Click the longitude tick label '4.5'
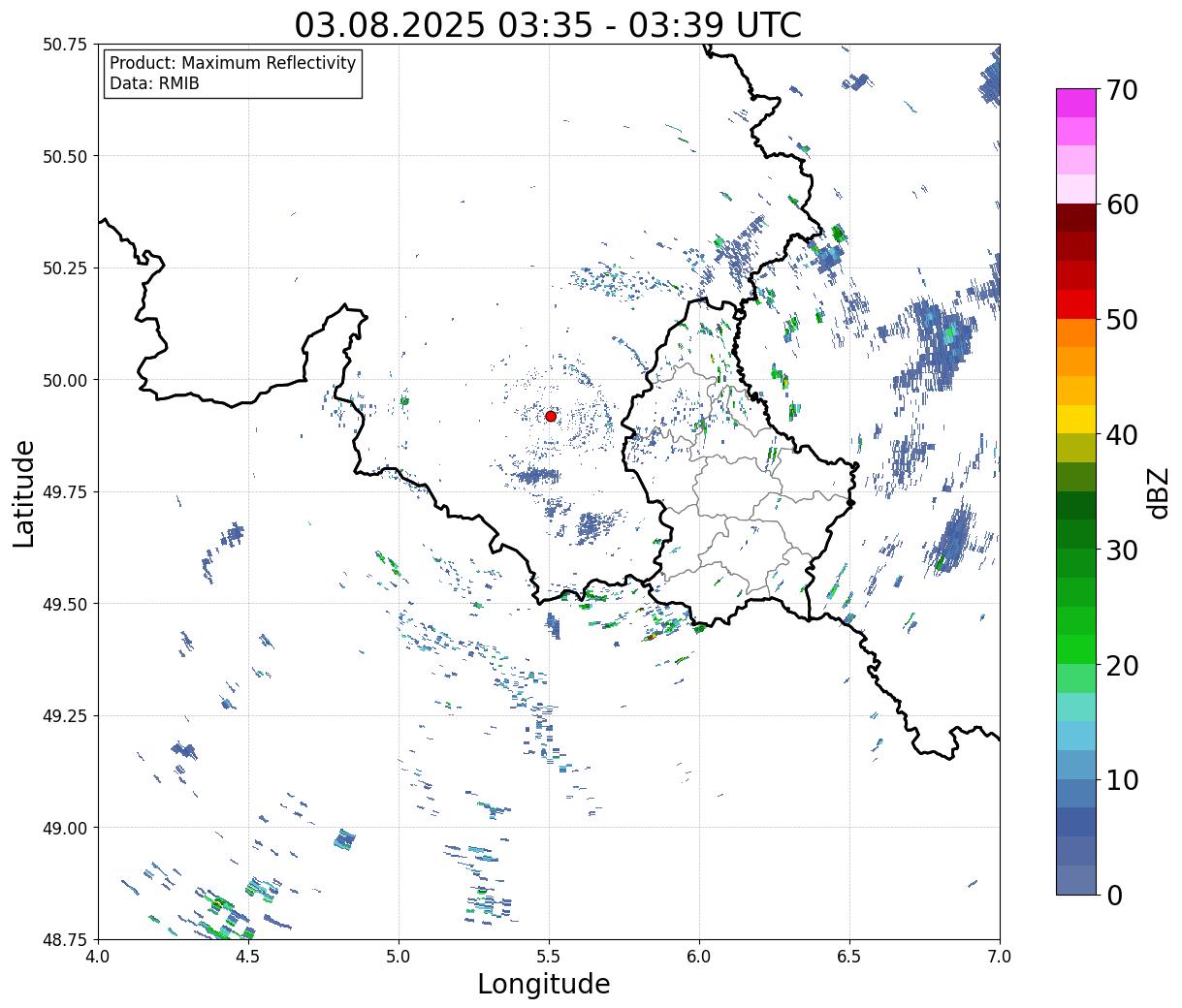Viewport: 1182px width, 1008px height. pyautogui.click(x=248, y=957)
